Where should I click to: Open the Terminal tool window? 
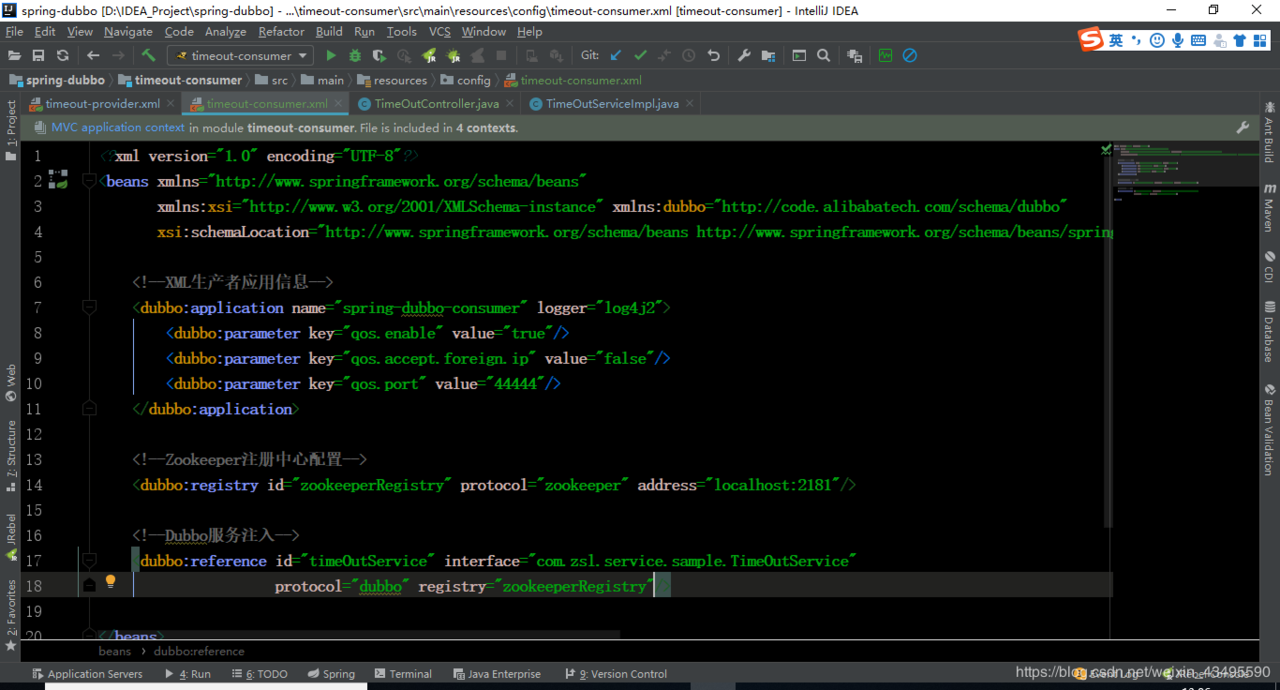(402, 674)
